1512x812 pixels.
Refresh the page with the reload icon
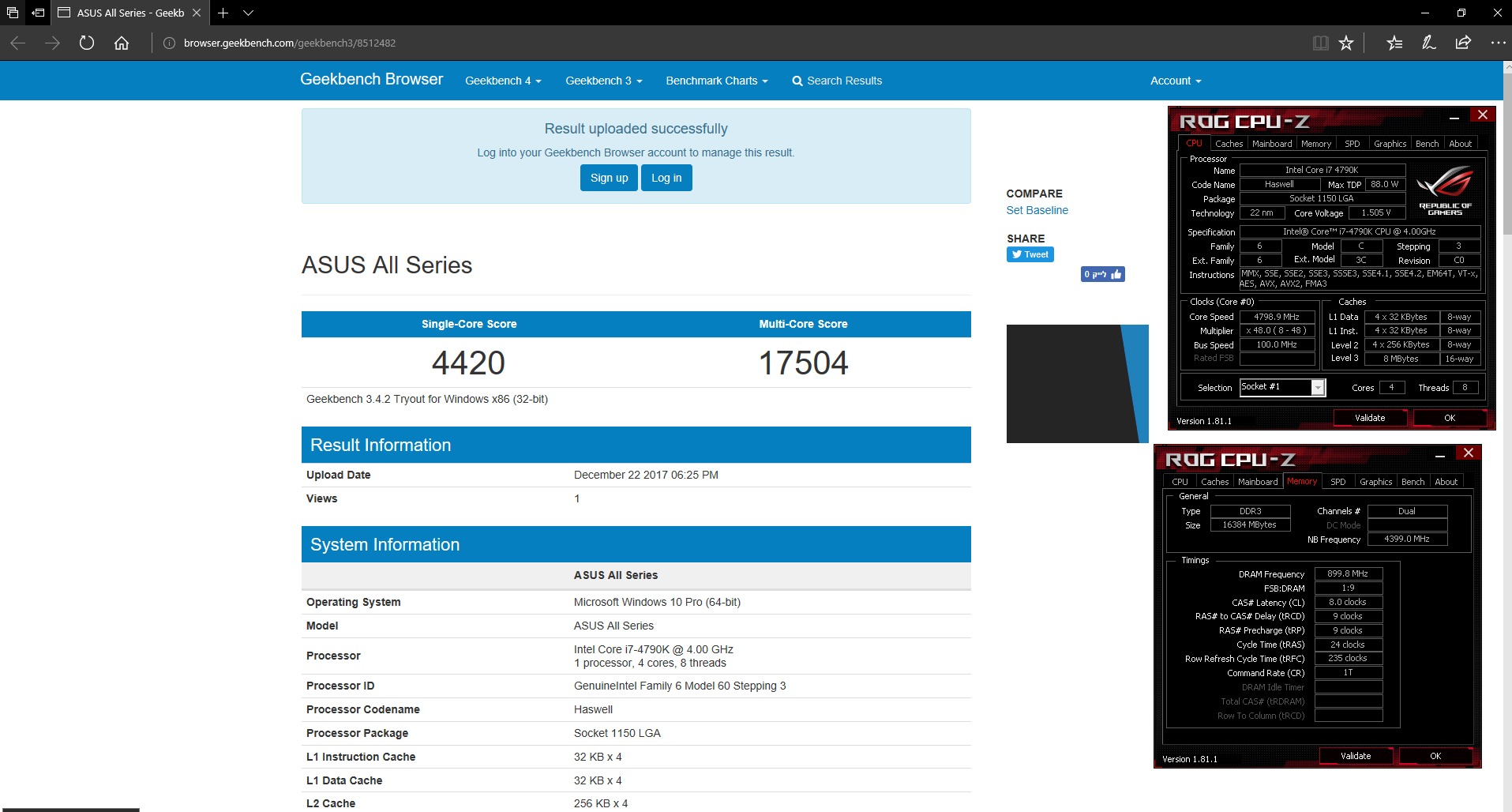pyautogui.click(x=87, y=43)
